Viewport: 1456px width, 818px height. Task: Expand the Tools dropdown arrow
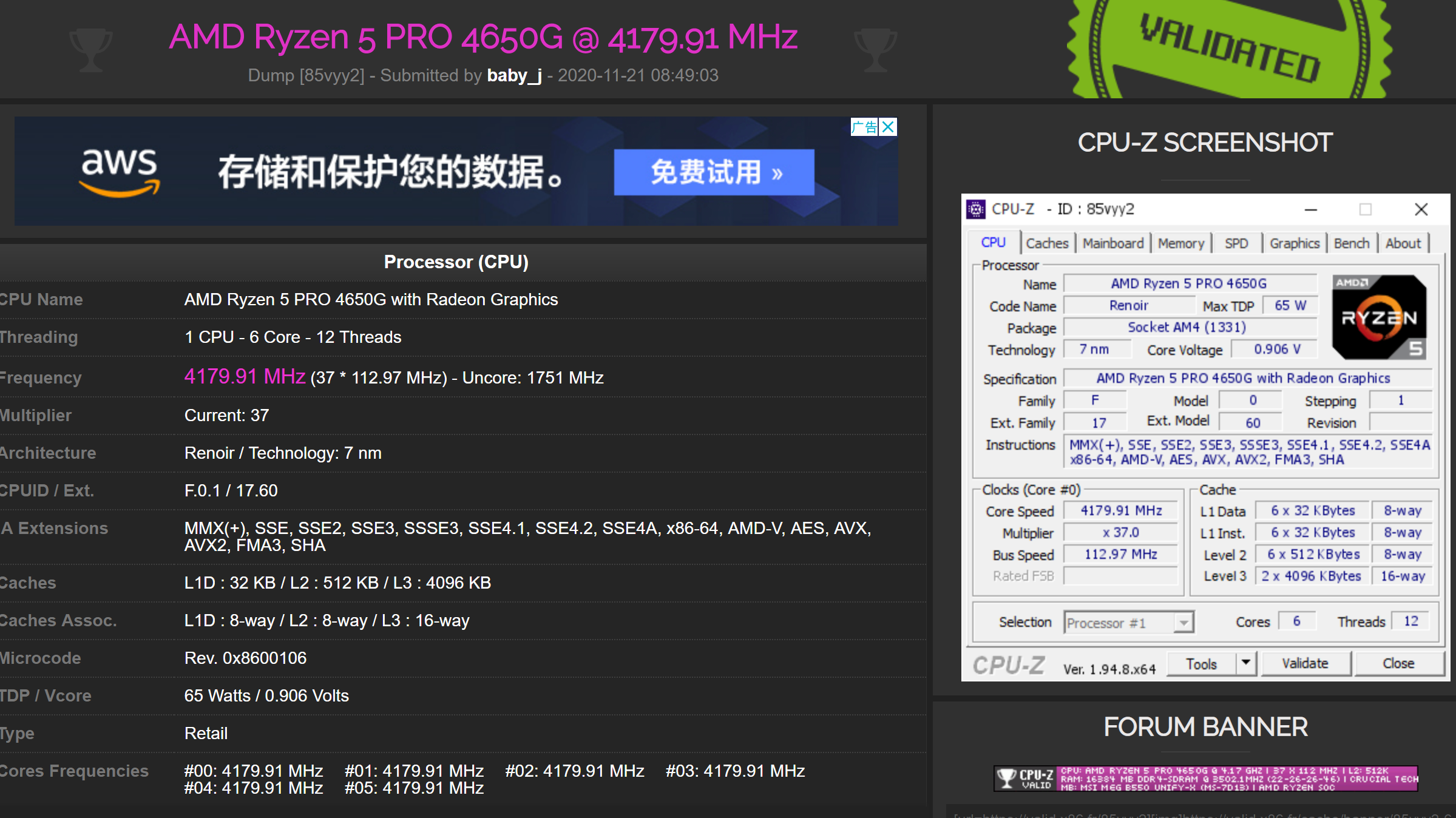coord(1245,663)
